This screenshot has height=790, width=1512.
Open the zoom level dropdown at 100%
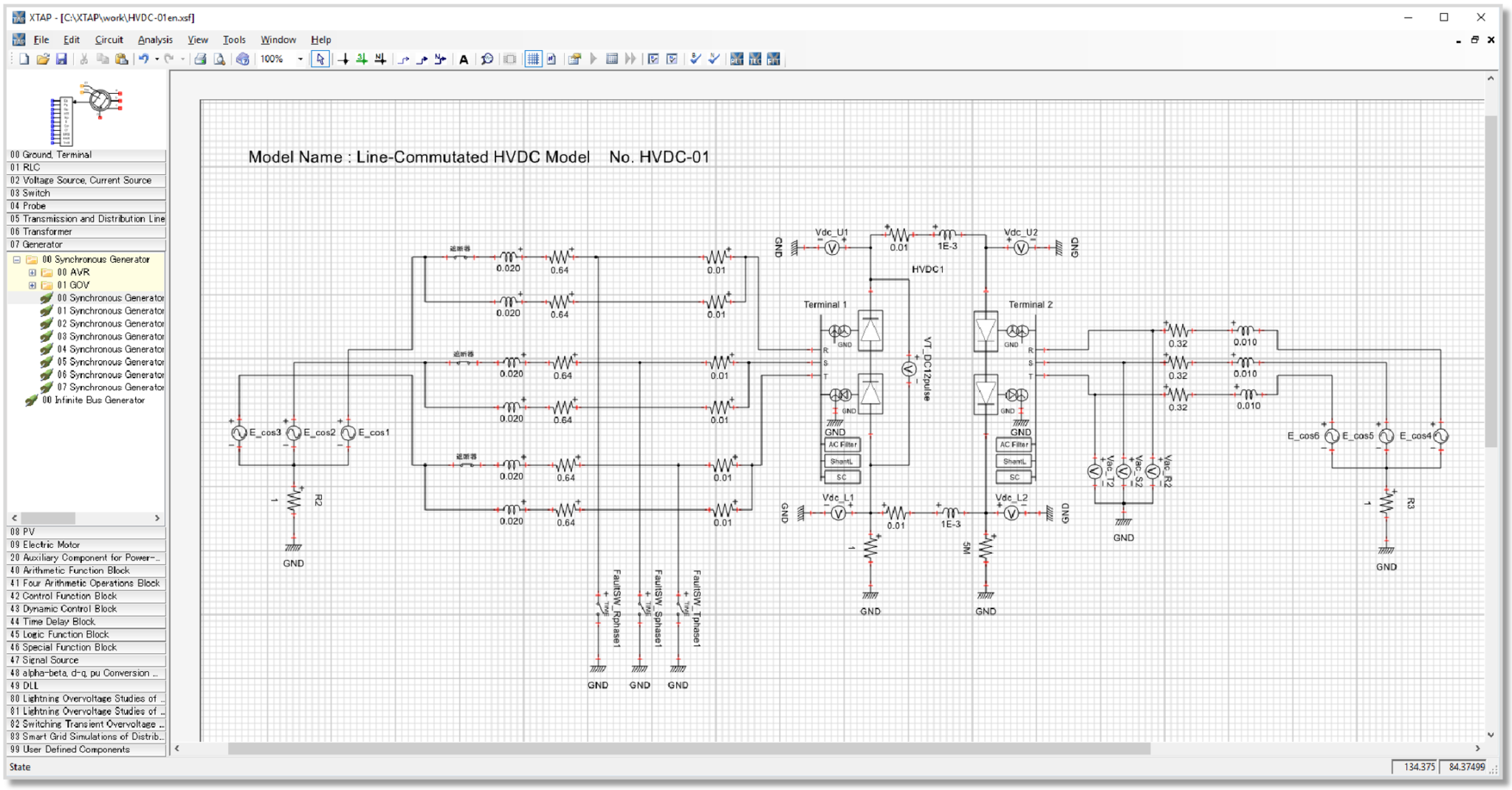tap(300, 60)
